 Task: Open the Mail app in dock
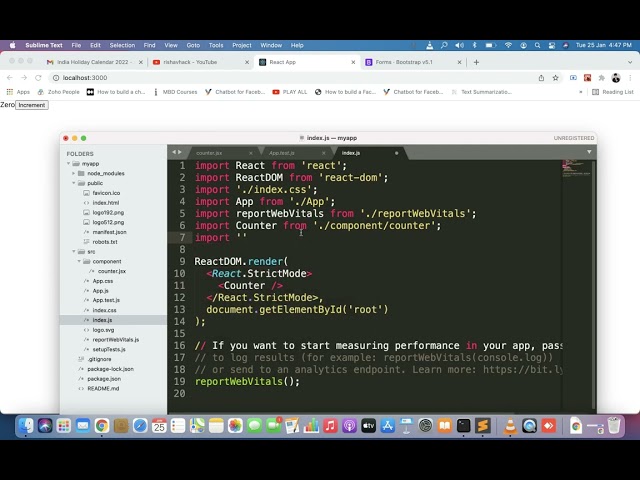83,426
